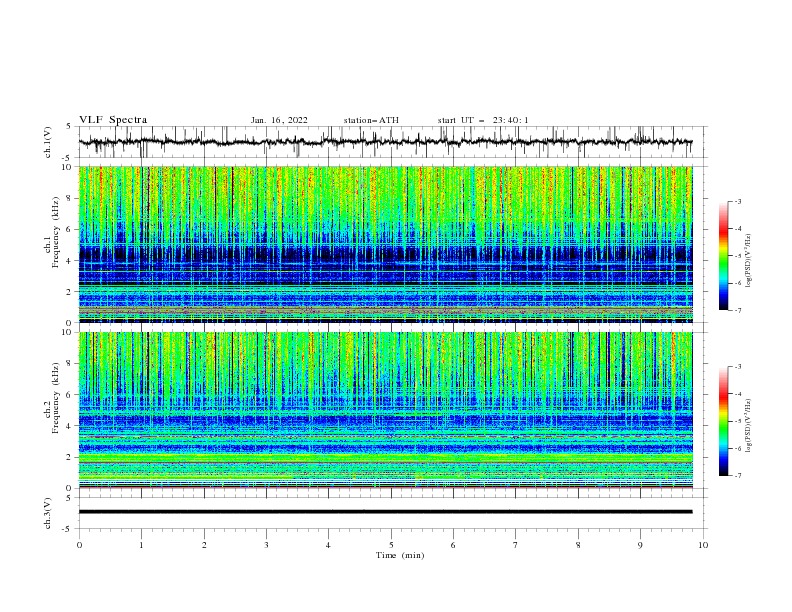Click time axis tick label "5"

391,545
